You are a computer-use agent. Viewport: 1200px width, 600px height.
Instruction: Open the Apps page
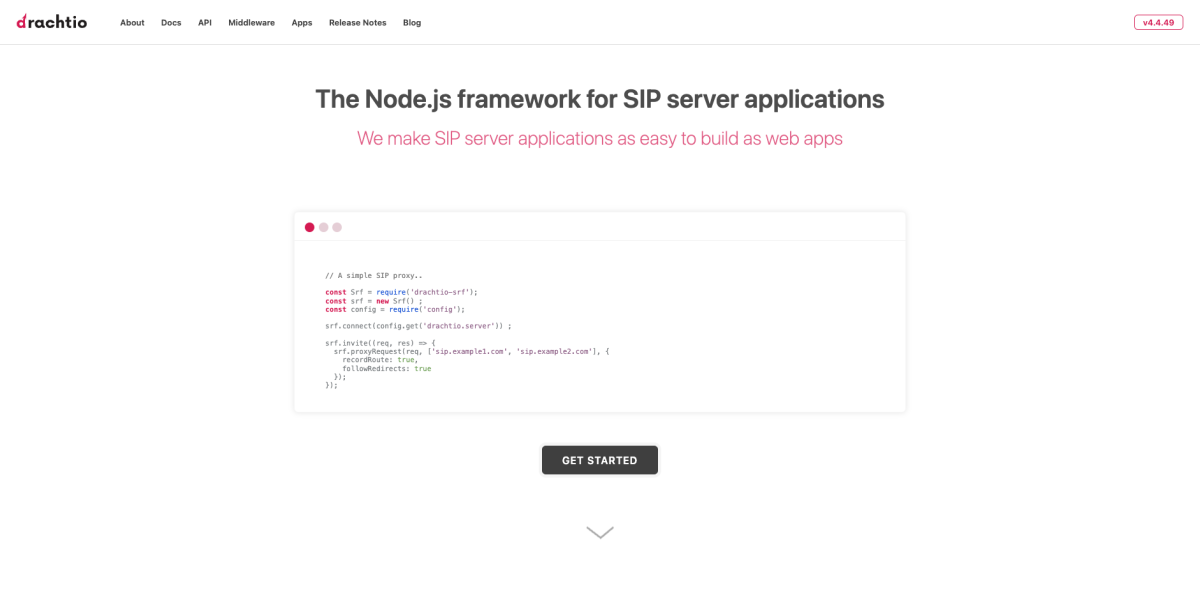301,22
